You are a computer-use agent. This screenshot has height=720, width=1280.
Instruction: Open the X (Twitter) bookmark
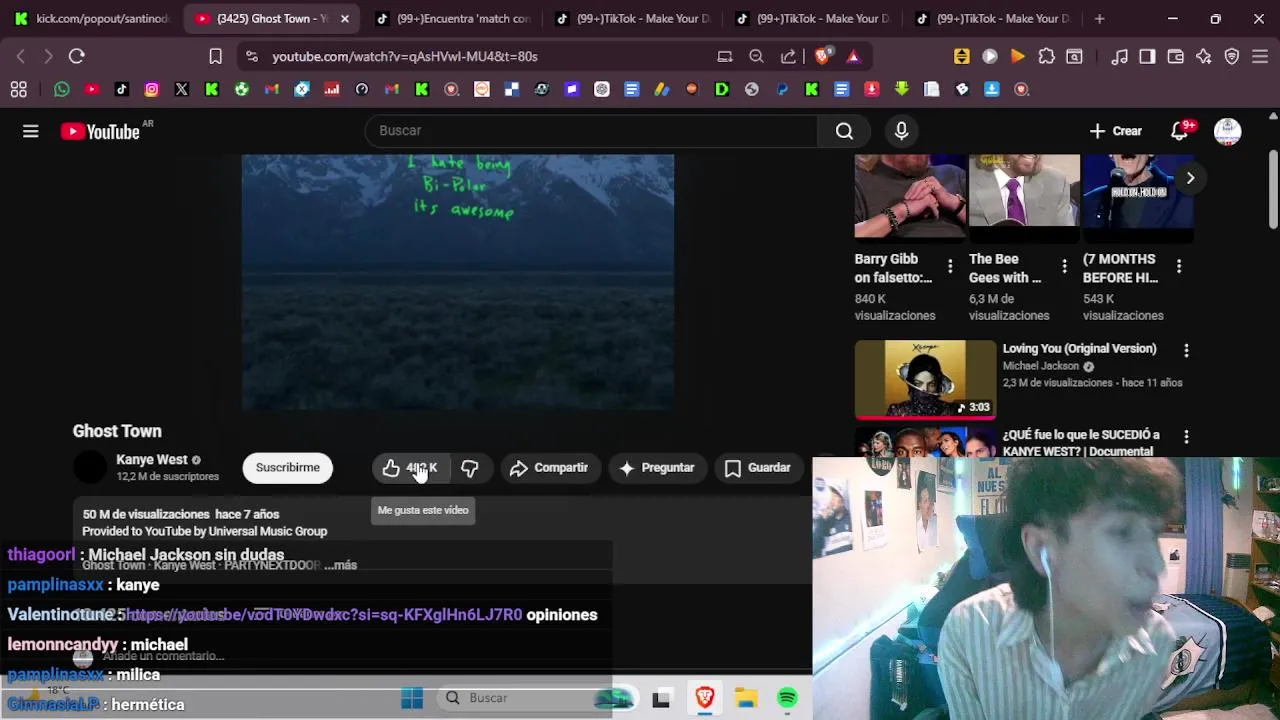(182, 89)
